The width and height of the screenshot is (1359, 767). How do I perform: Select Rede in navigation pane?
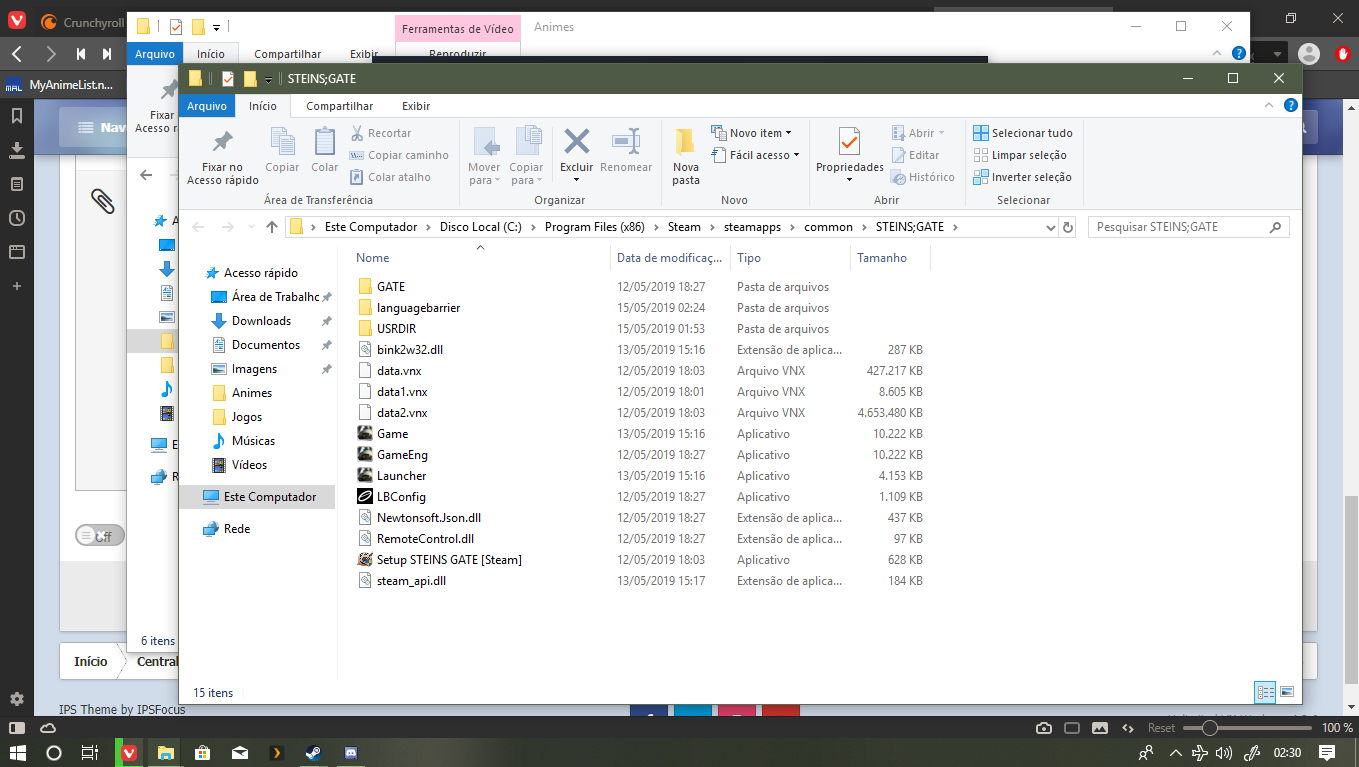pyautogui.click(x=237, y=529)
